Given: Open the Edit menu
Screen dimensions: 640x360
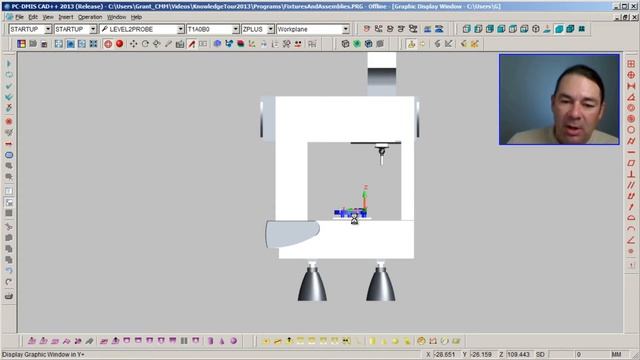Looking at the screenshot, I should click(33, 17).
